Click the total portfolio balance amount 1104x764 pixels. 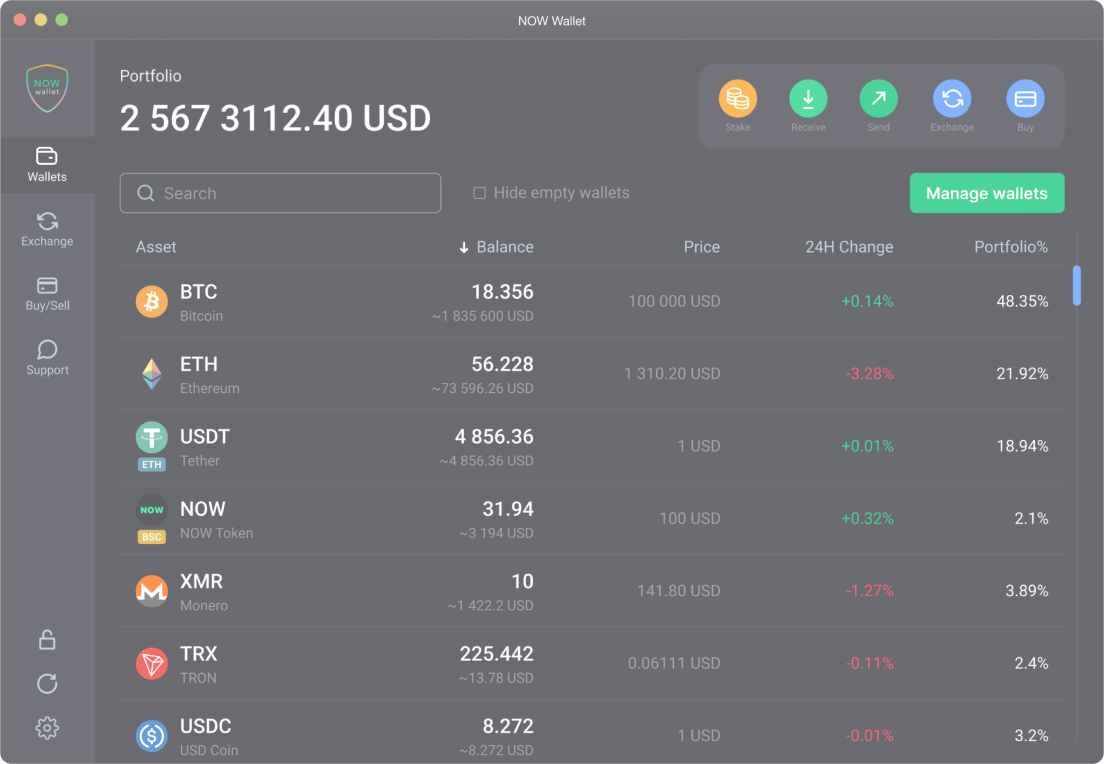coord(275,118)
